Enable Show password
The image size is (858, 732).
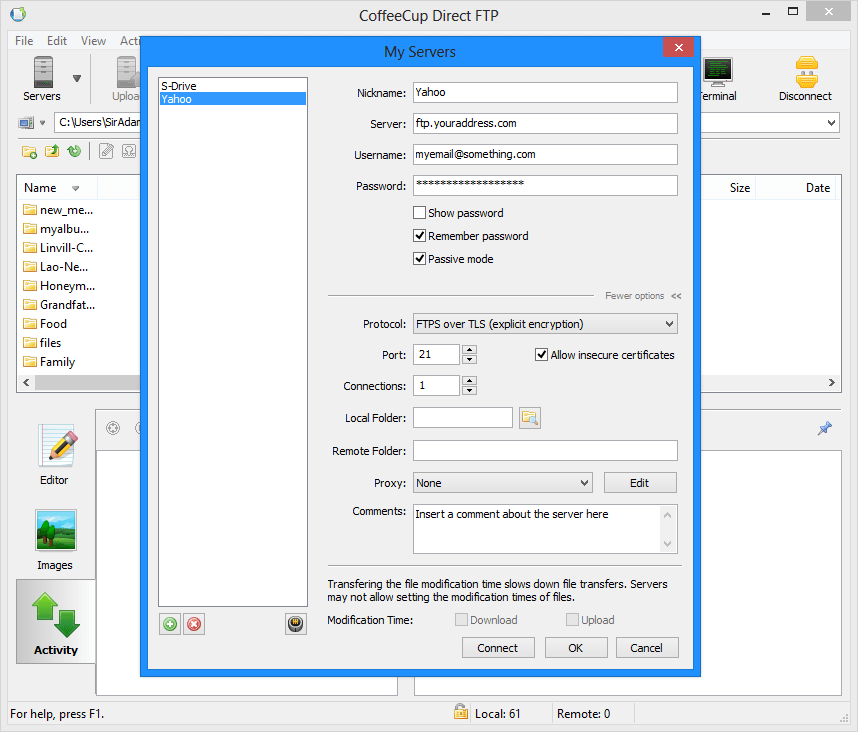click(x=420, y=212)
